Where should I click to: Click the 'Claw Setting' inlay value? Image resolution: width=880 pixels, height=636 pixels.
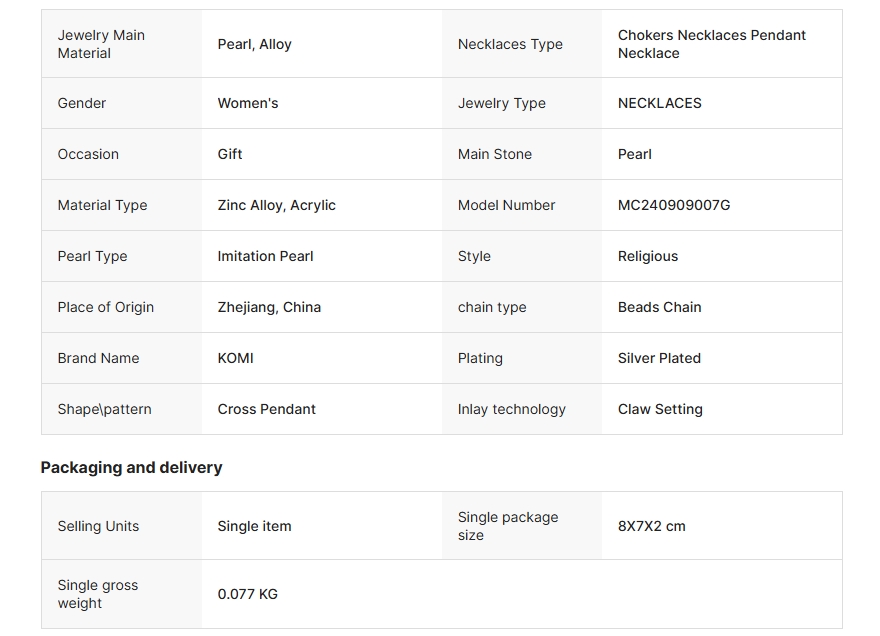coord(660,409)
